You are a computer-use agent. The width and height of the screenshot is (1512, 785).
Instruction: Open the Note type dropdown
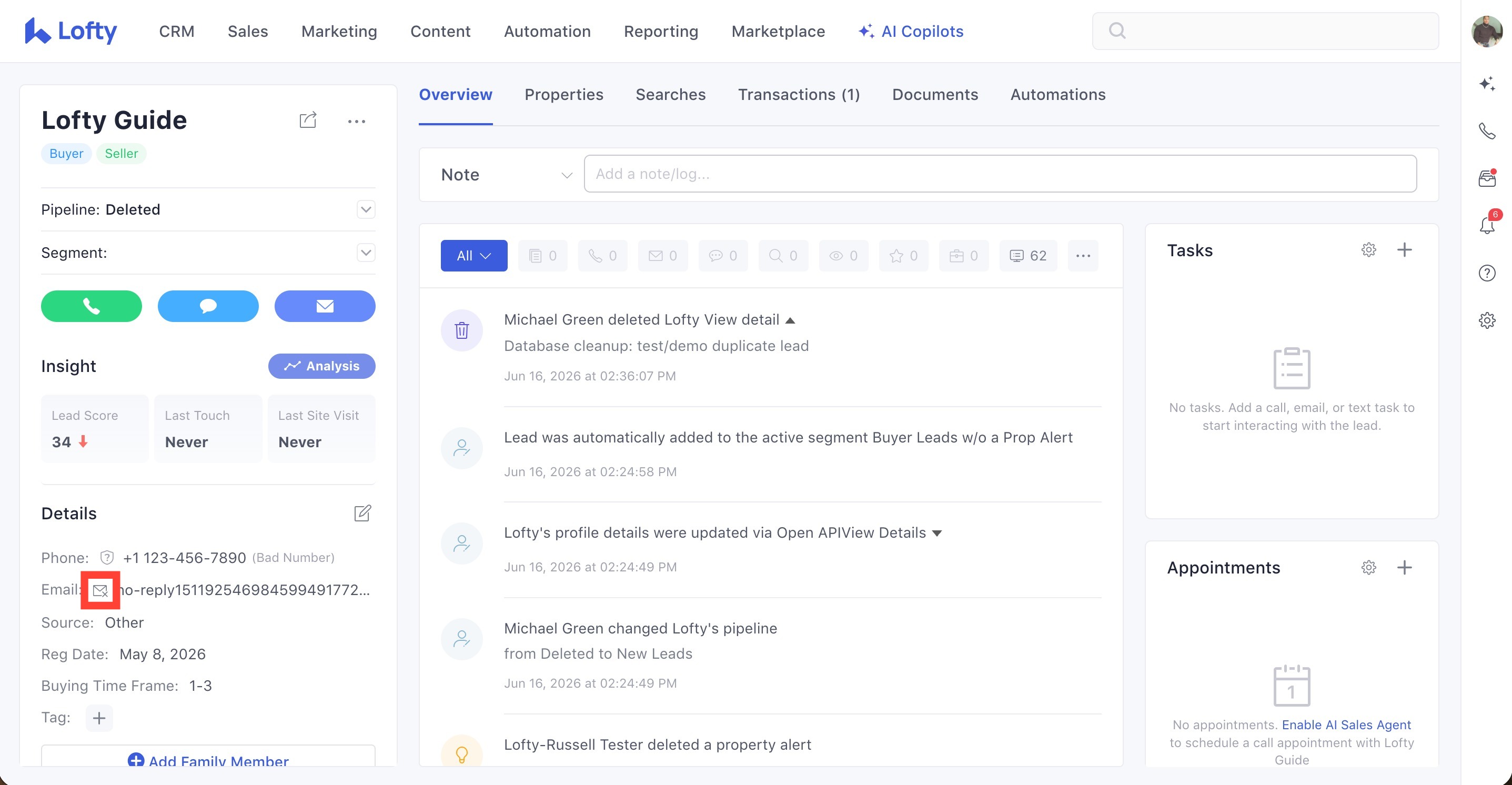[506, 174]
